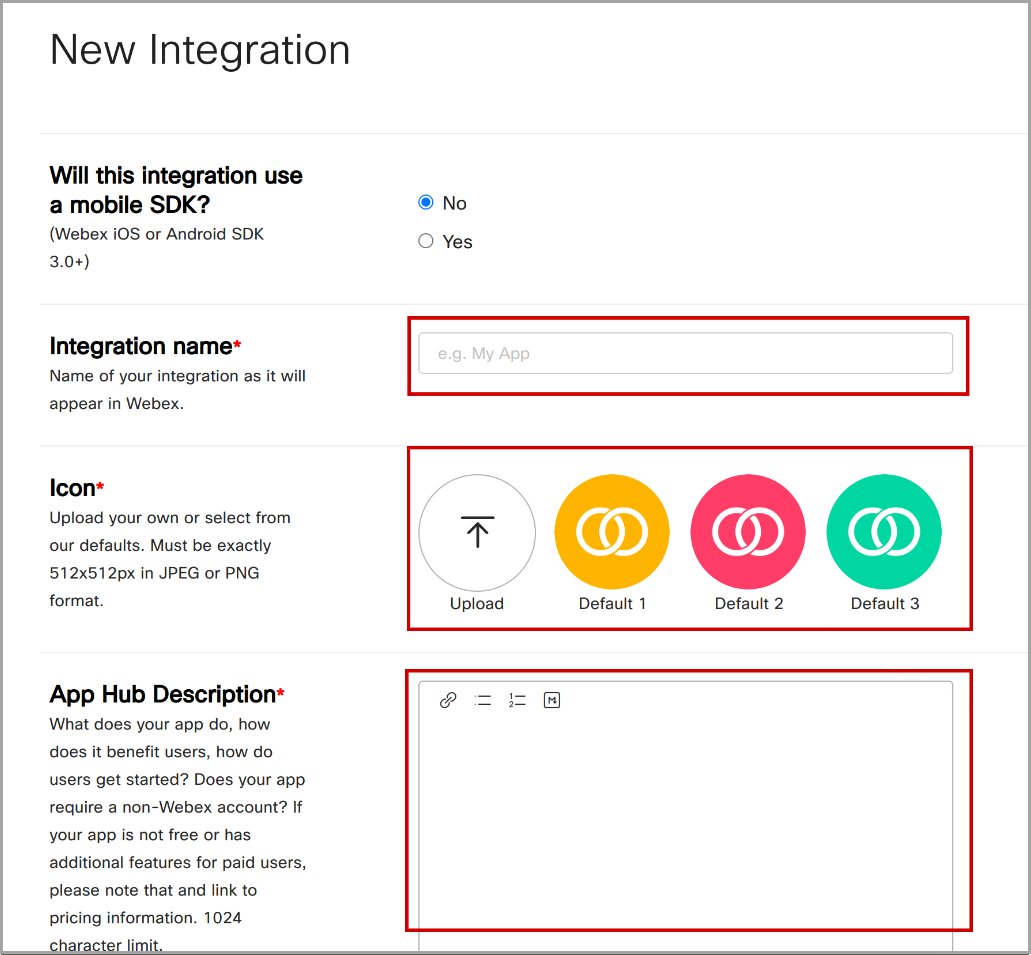Apply numbered list formatting
The width and height of the screenshot is (1031, 955).
click(x=517, y=700)
